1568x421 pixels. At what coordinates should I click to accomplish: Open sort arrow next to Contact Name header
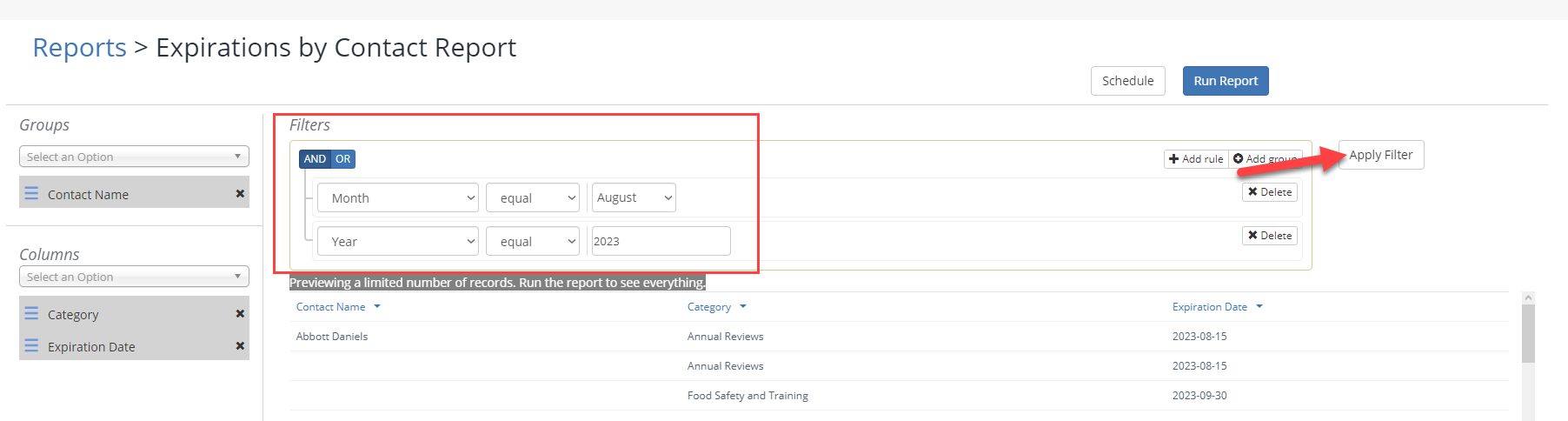377,306
